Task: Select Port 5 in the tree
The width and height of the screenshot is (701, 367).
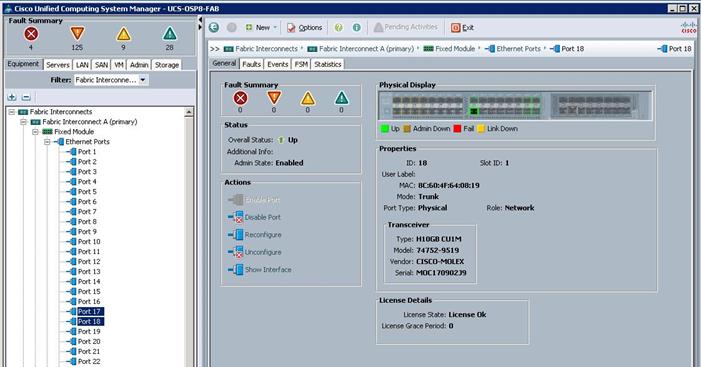Action: click(87, 192)
